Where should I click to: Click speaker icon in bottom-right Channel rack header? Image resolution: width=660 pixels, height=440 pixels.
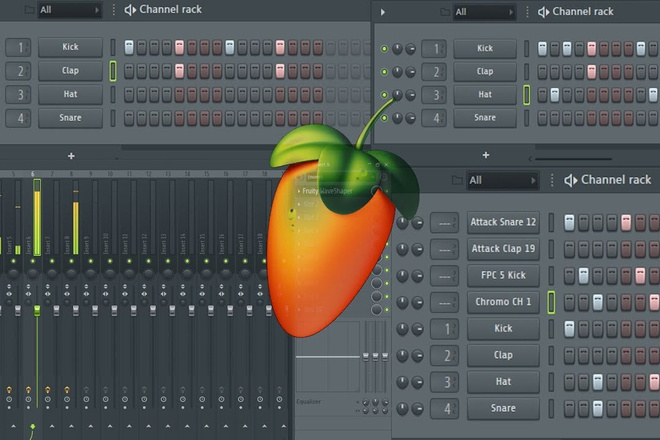(571, 180)
